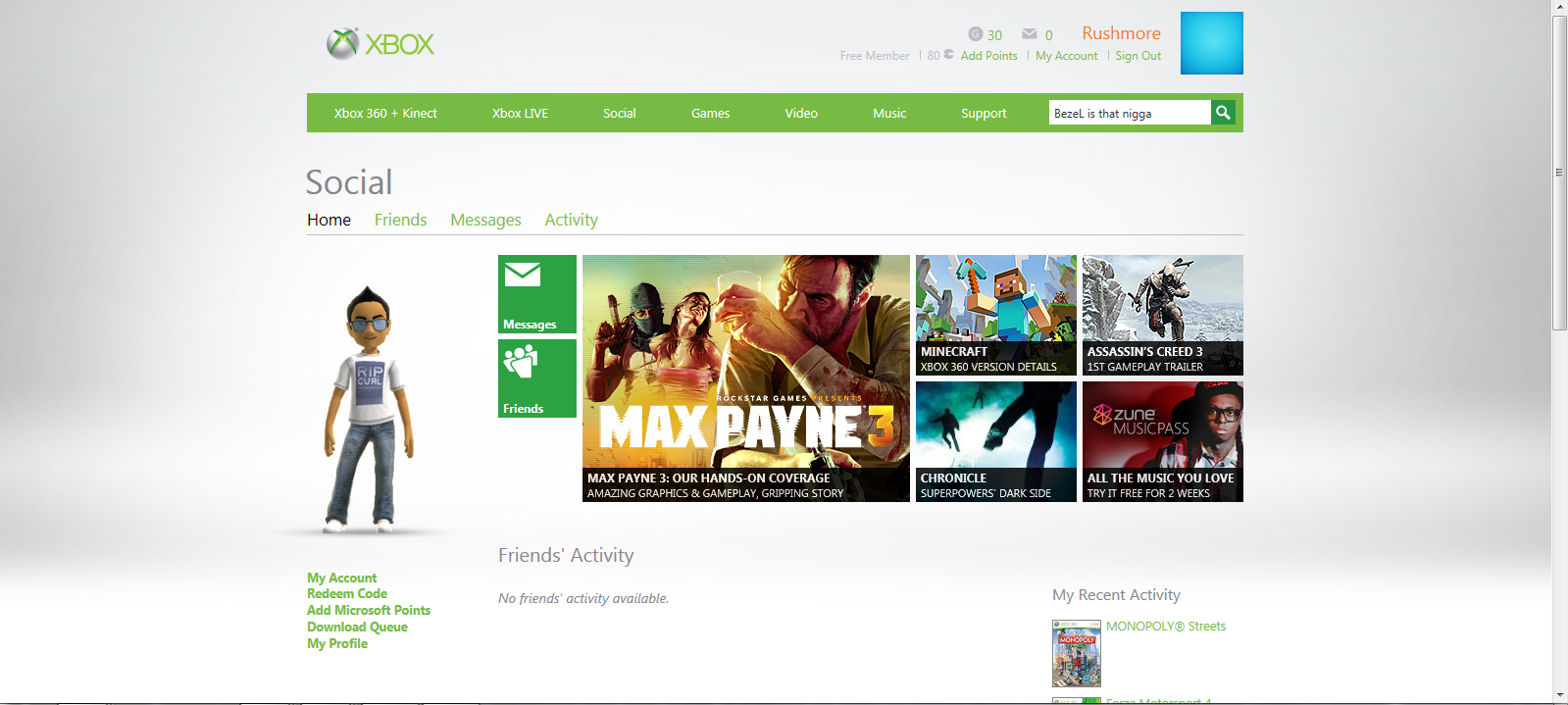Click the avatar figure
The width and height of the screenshot is (1568, 705).
tap(369, 409)
